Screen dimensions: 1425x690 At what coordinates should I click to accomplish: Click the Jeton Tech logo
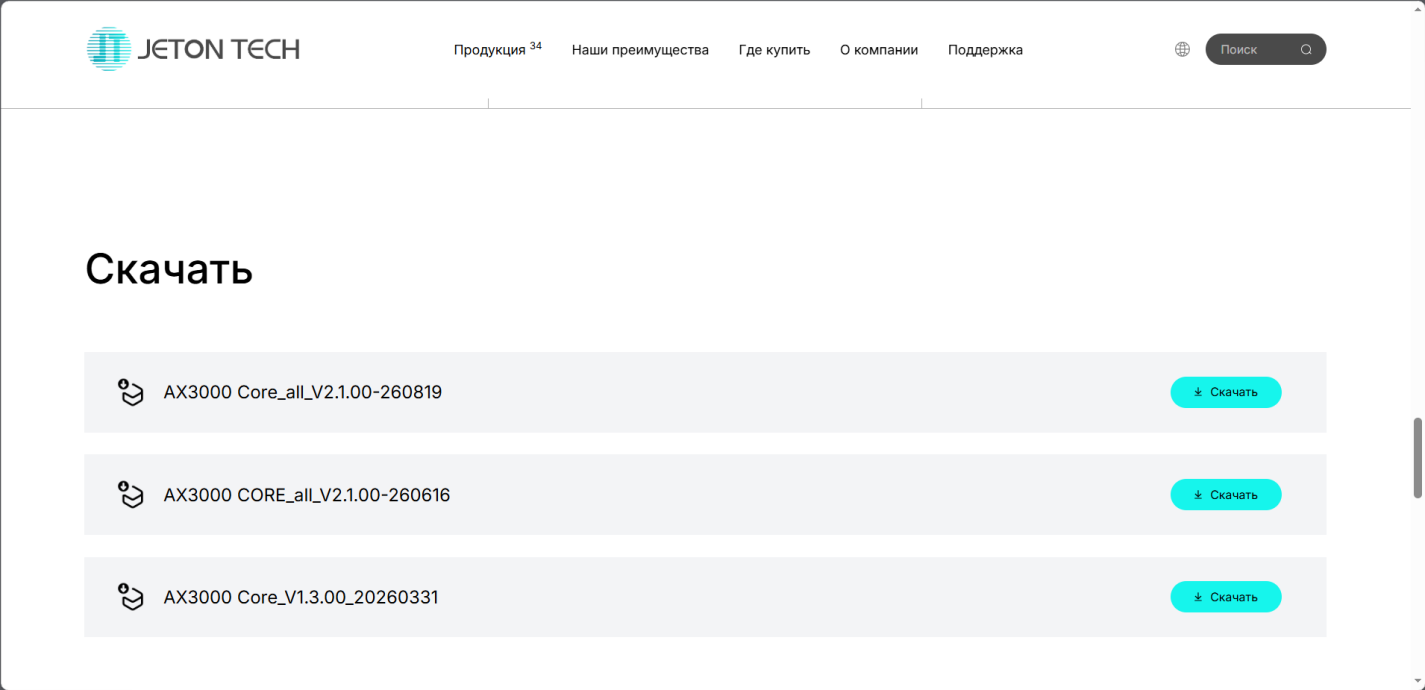[x=193, y=49]
